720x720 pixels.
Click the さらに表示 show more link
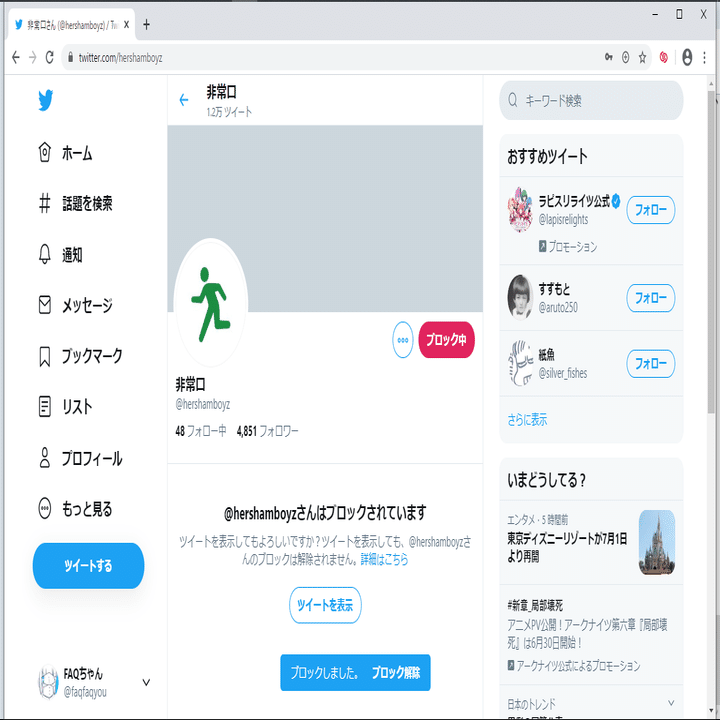[x=527, y=420]
